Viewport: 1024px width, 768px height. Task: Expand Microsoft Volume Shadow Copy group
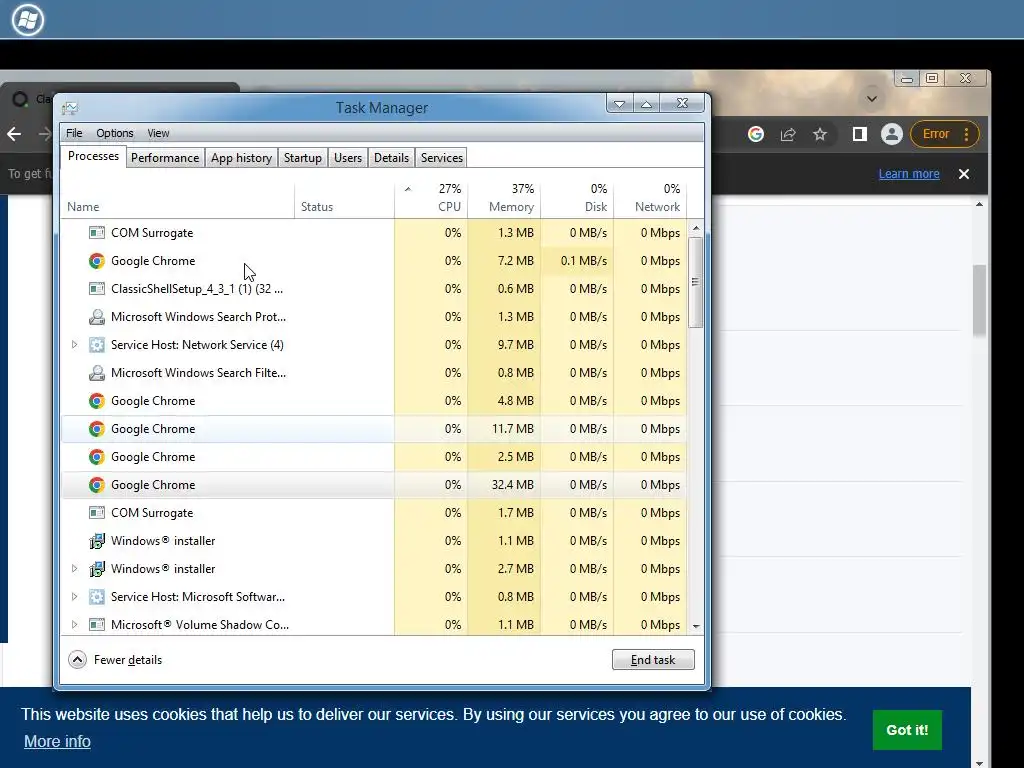74,625
